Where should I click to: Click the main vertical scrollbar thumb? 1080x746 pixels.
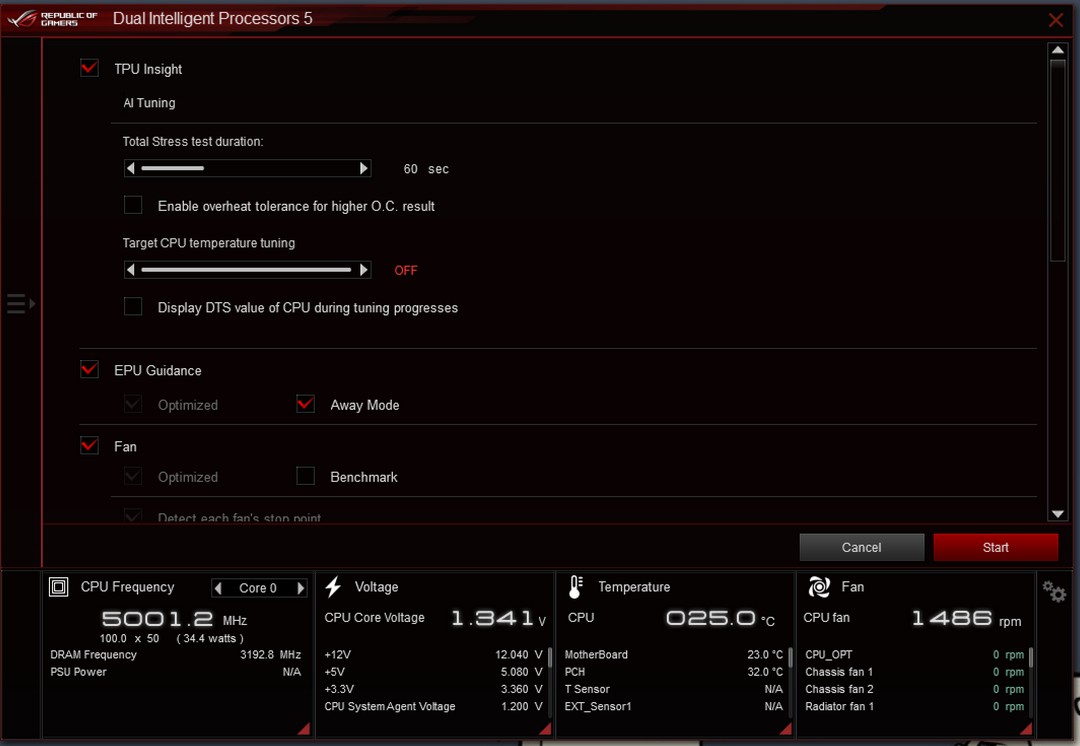[x=1058, y=160]
